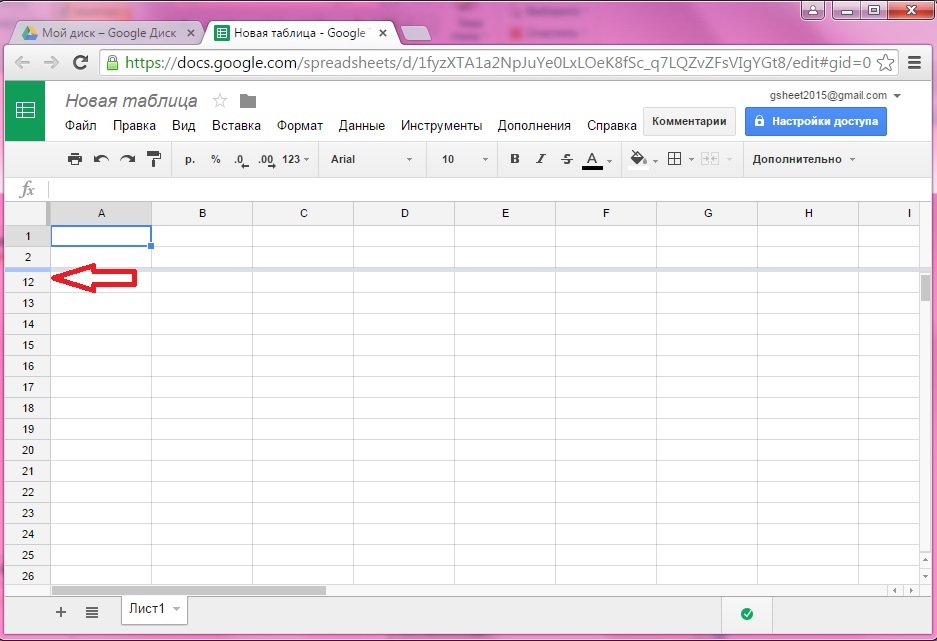Select column A header

101,213
